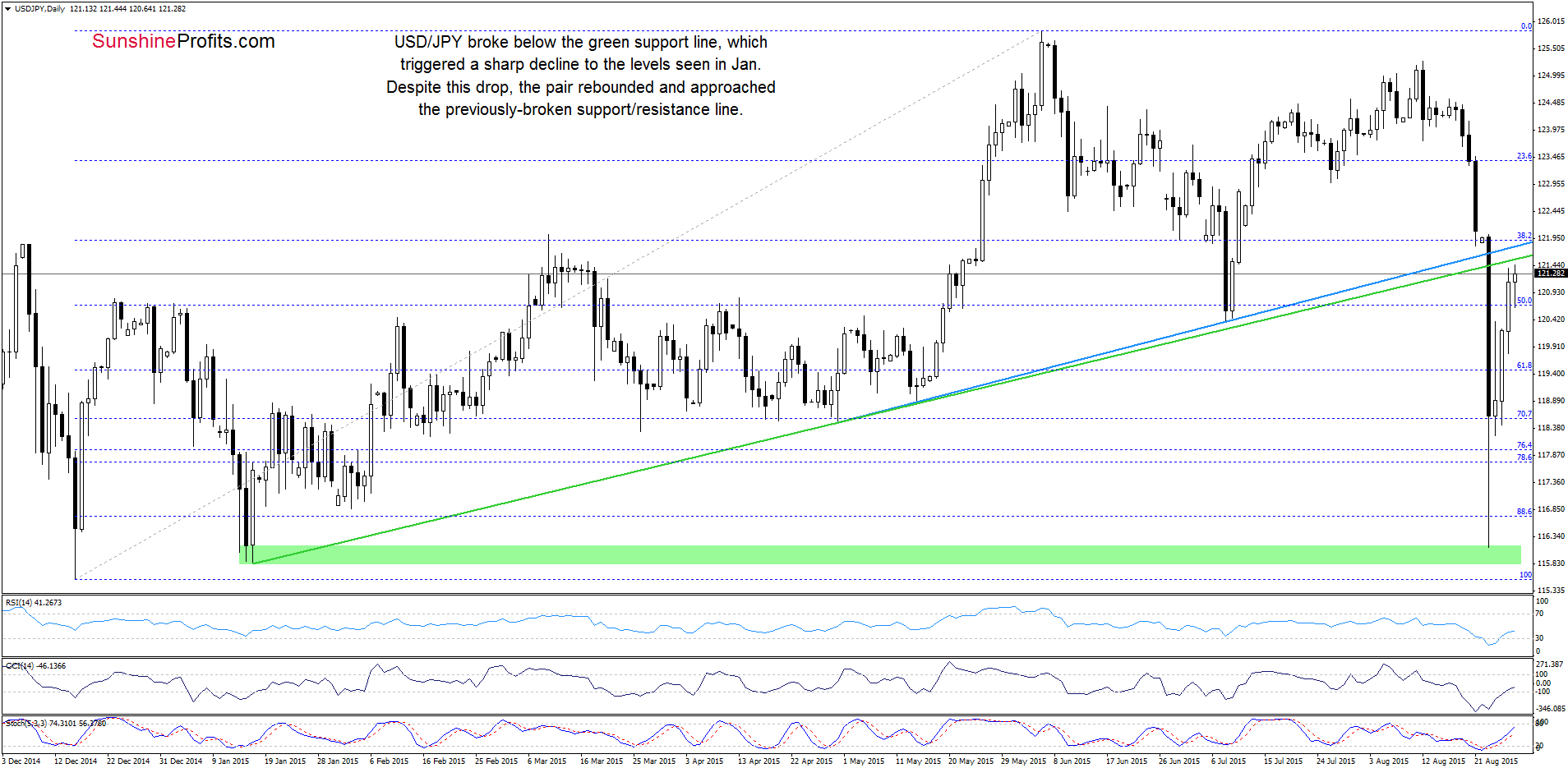Select the 28 Jan 2015 date label
This screenshot has height=768, width=1568.
[x=338, y=761]
